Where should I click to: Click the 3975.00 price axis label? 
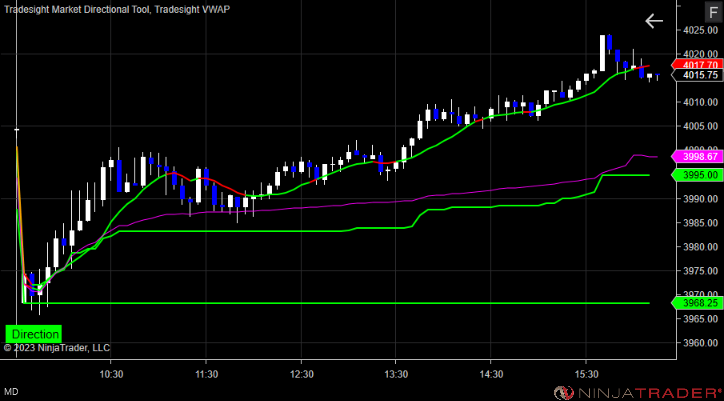tap(702, 271)
